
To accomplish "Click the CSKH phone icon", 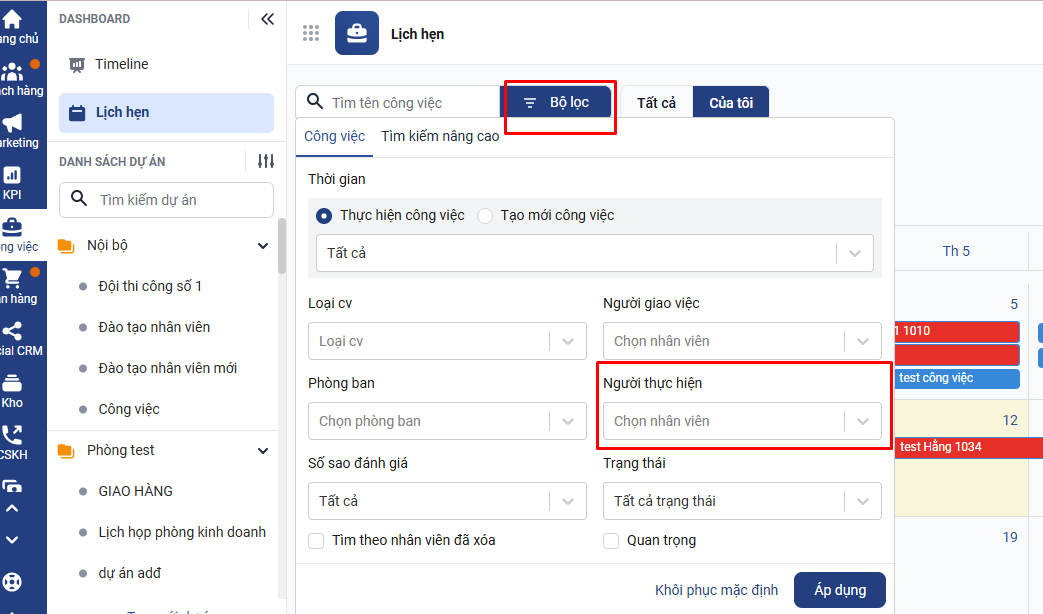I will pos(12,436).
